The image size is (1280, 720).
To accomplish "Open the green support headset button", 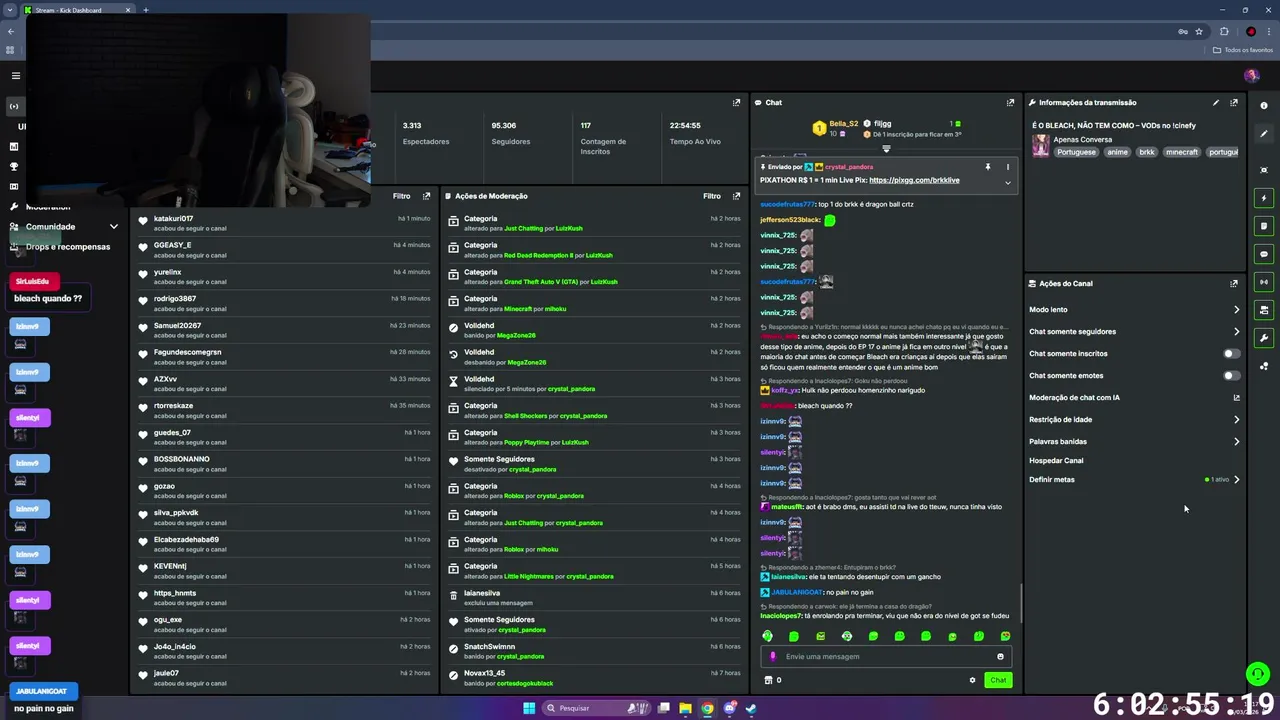I will coord(1258,674).
